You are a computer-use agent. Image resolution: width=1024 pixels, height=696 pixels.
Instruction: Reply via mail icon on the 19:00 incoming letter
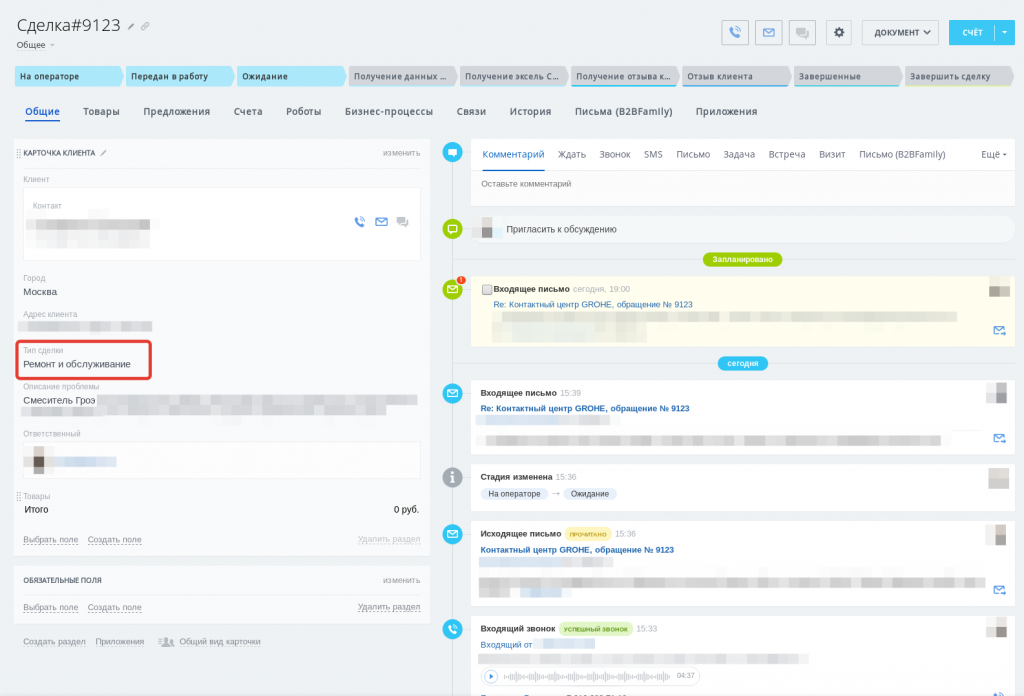[999, 330]
